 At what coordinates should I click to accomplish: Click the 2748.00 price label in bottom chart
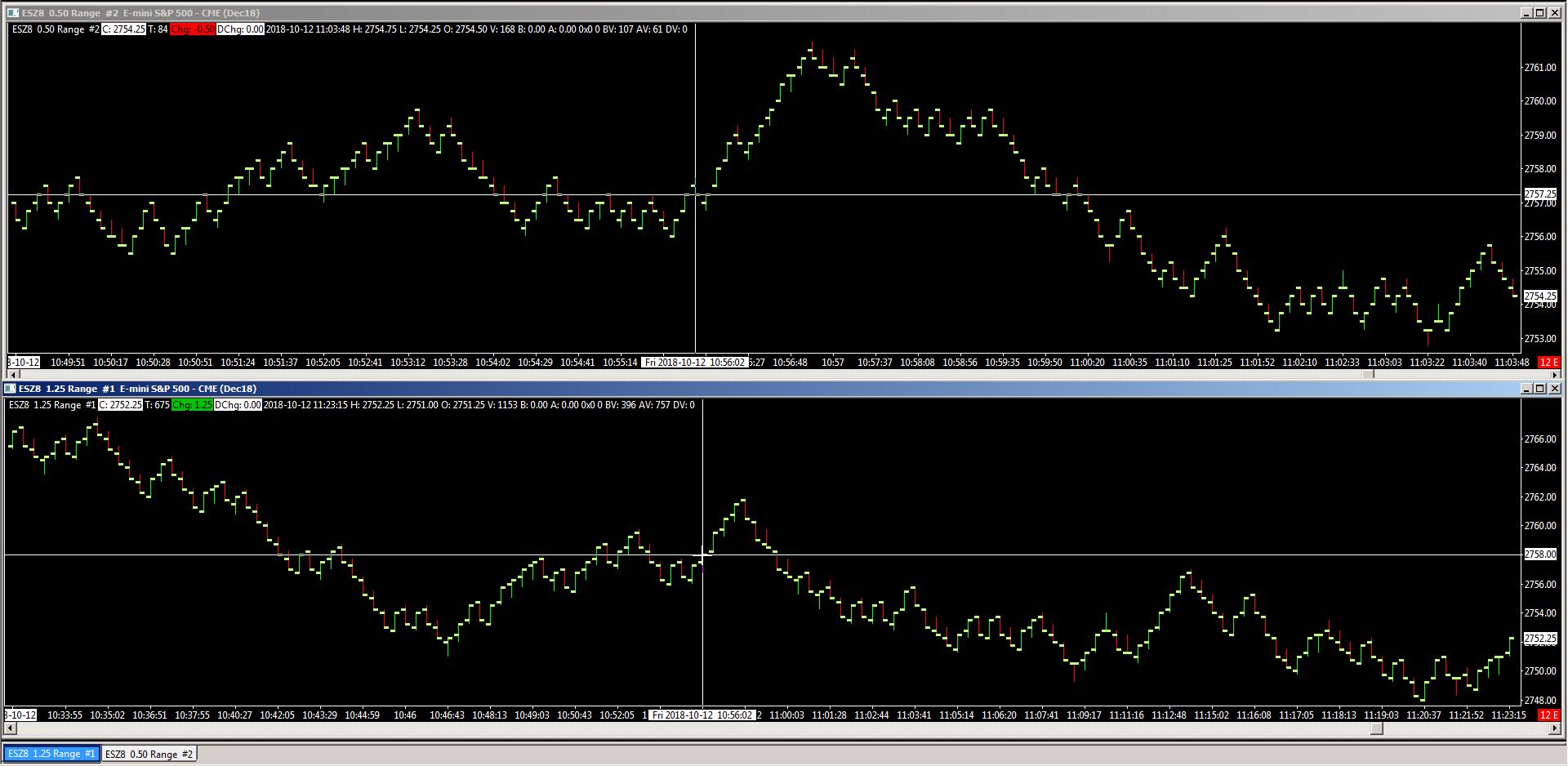1540,701
